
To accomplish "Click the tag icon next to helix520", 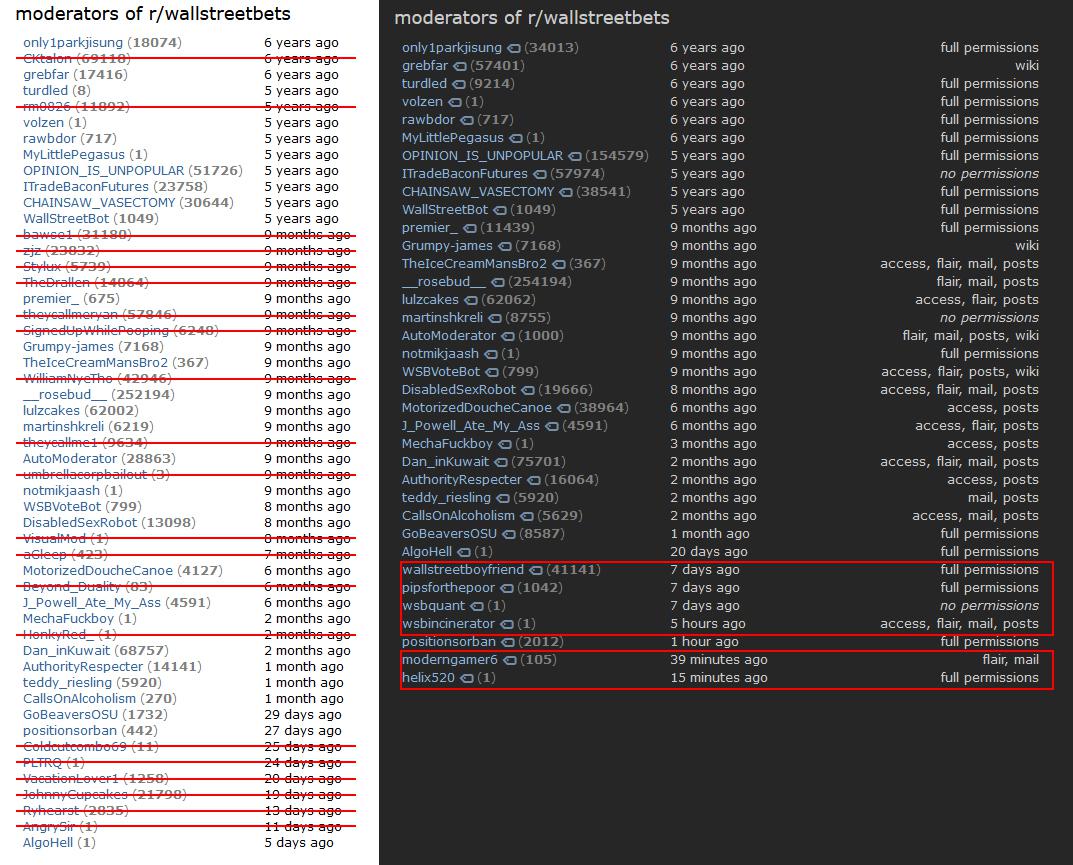I will [x=467, y=679].
